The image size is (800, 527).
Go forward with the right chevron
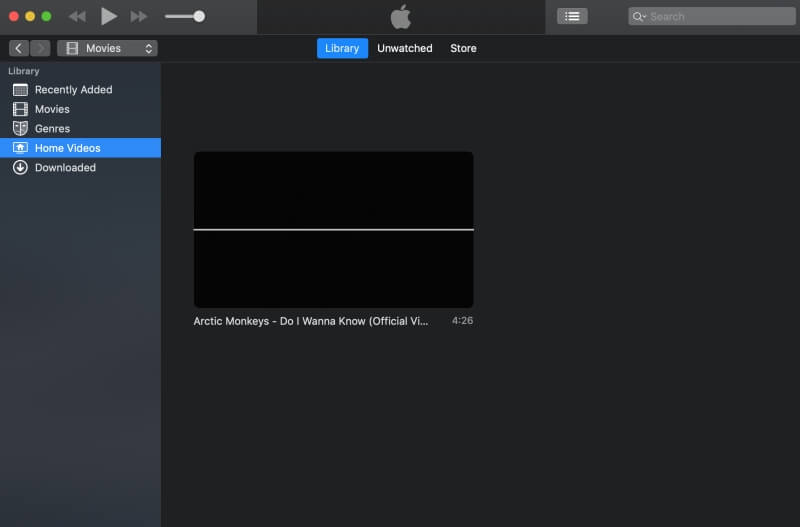click(40, 48)
